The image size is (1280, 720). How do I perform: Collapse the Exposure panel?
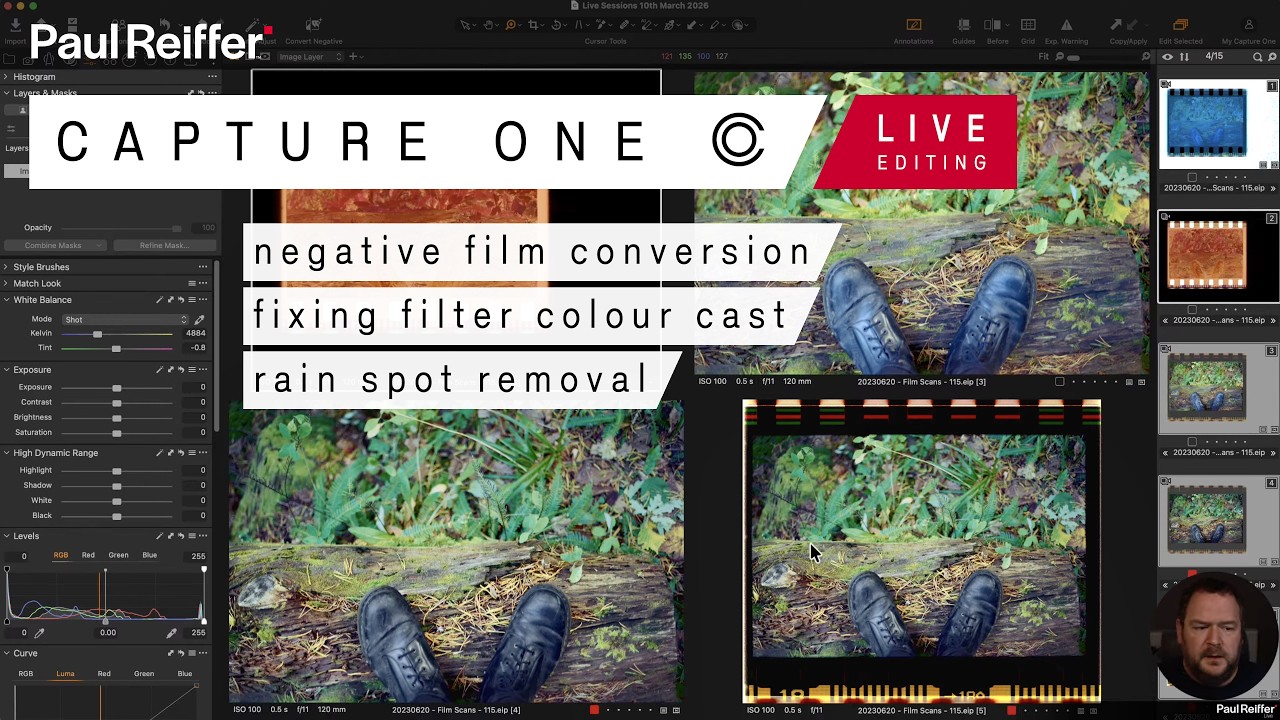(x=6, y=370)
